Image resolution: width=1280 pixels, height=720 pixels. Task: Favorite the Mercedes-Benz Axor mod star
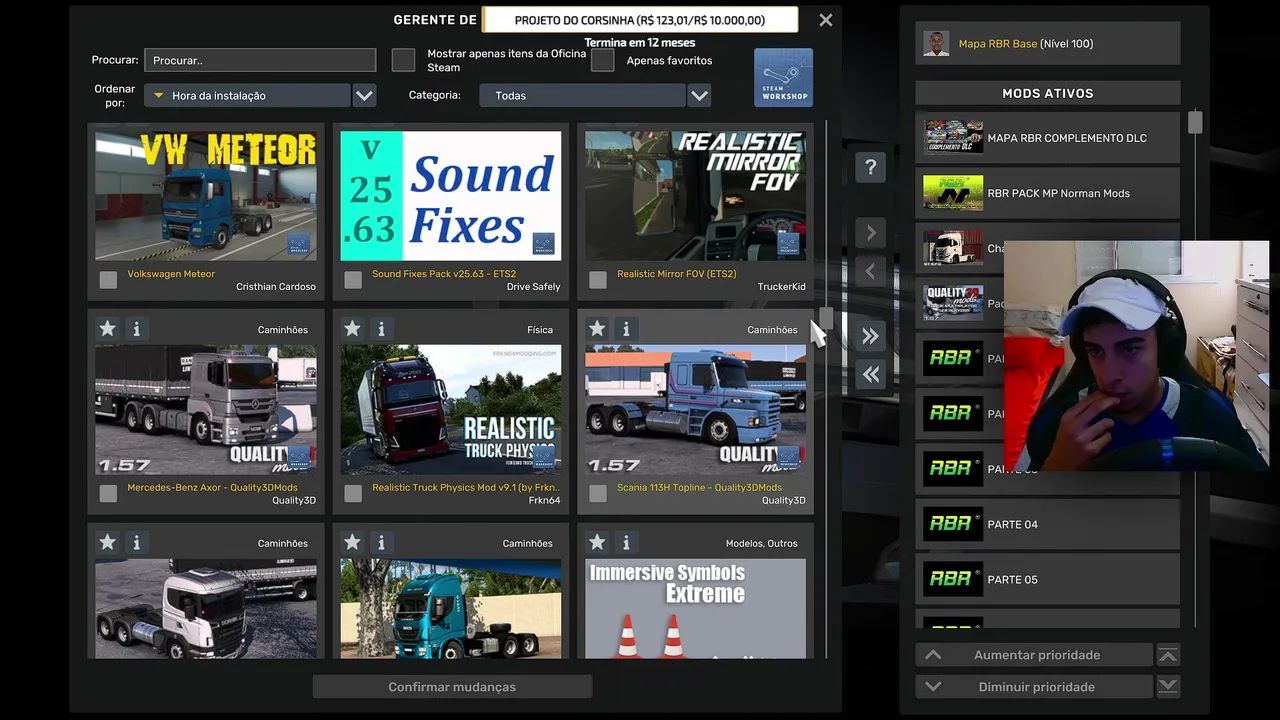click(107, 329)
